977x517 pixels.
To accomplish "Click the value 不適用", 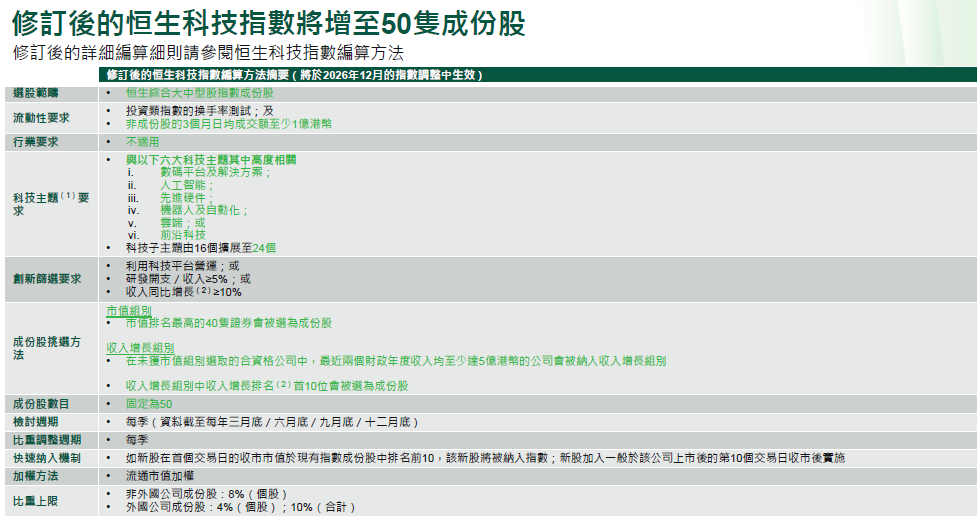I will (x=142, y=142).
